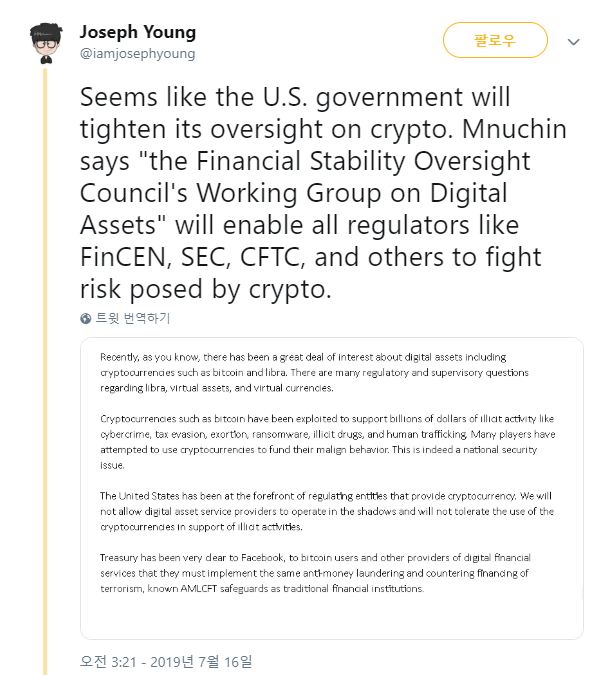
Task: Open the @iamjosephyoung handle link
Action: tap(137, 54)
